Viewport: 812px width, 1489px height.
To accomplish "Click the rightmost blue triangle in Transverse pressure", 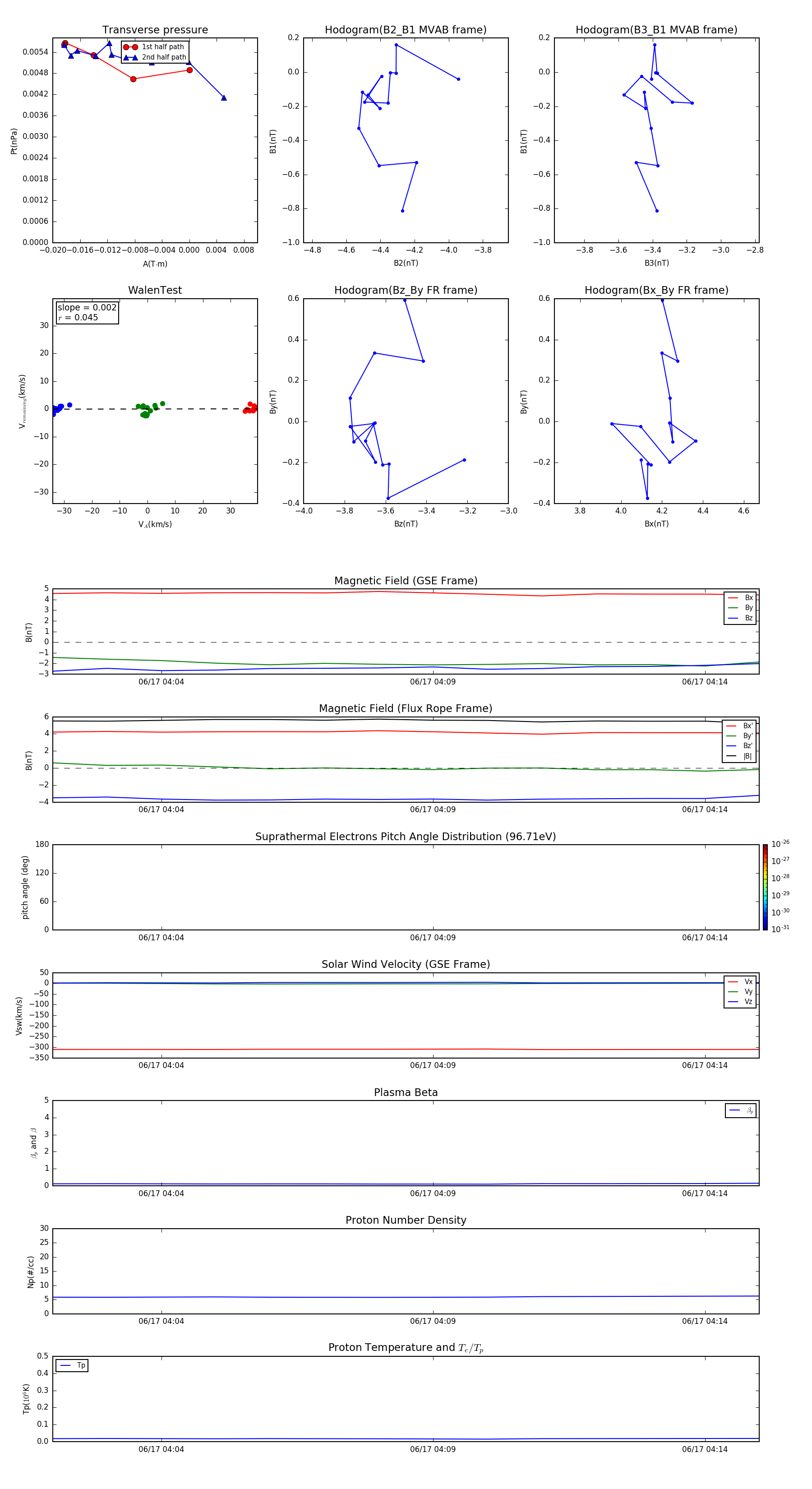I will 224,97.
